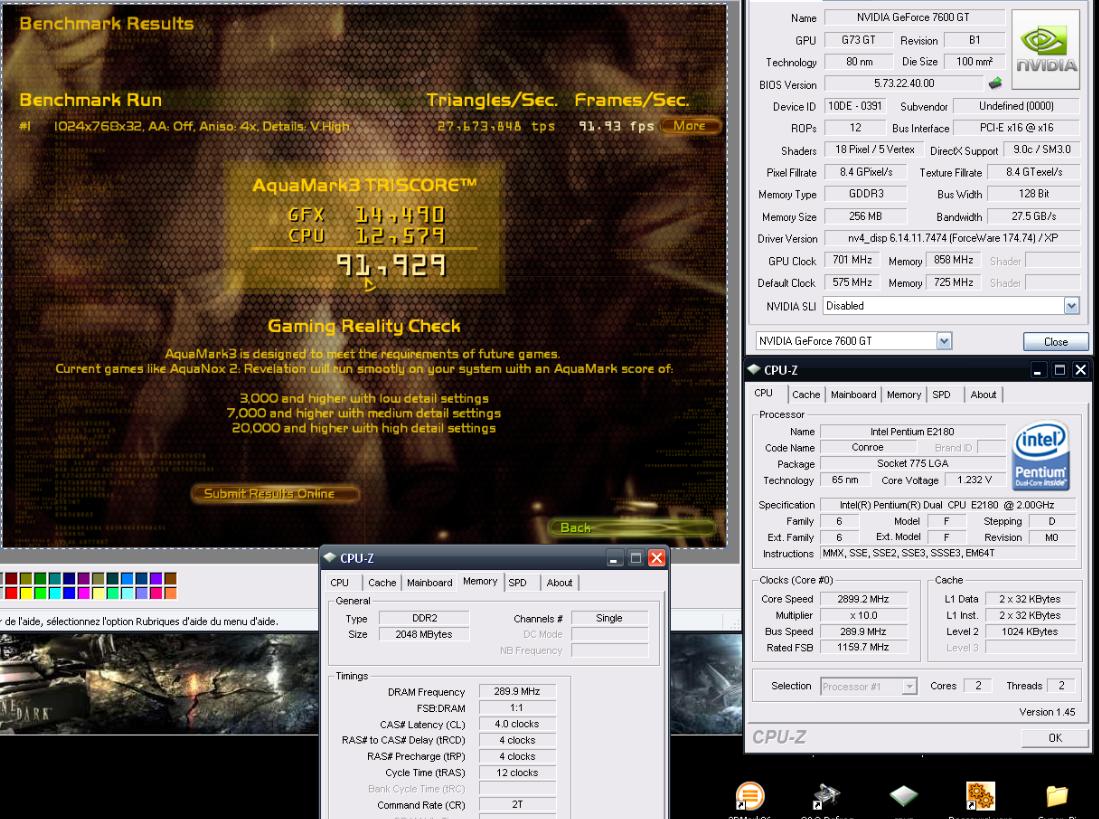Open the NVIDIA SLI dropdown showing Disabled

pos(1071,305)
